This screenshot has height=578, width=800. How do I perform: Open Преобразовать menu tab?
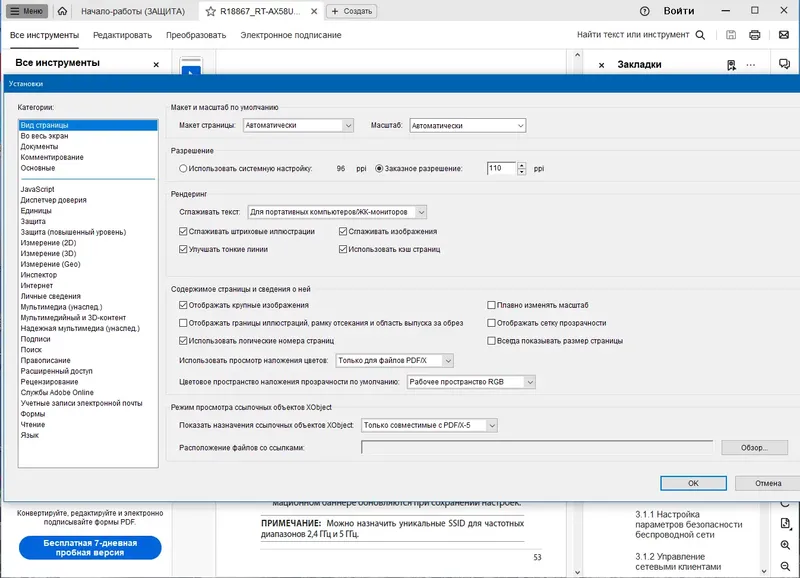[196, 35]
